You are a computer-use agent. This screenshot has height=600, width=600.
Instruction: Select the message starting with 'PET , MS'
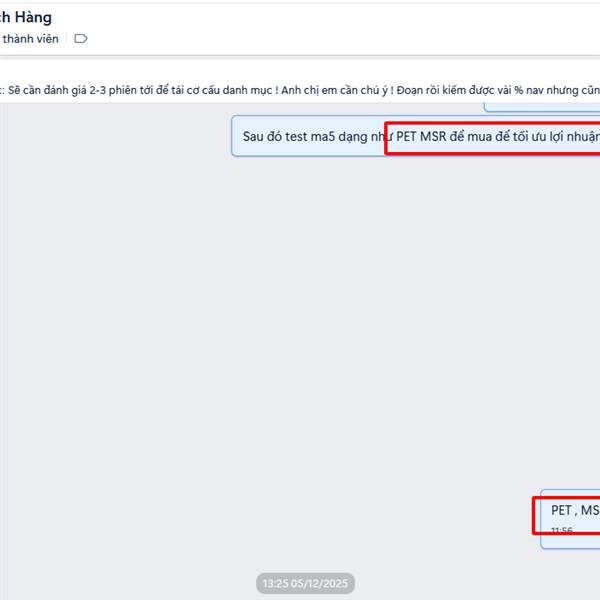tap(570, 519)
